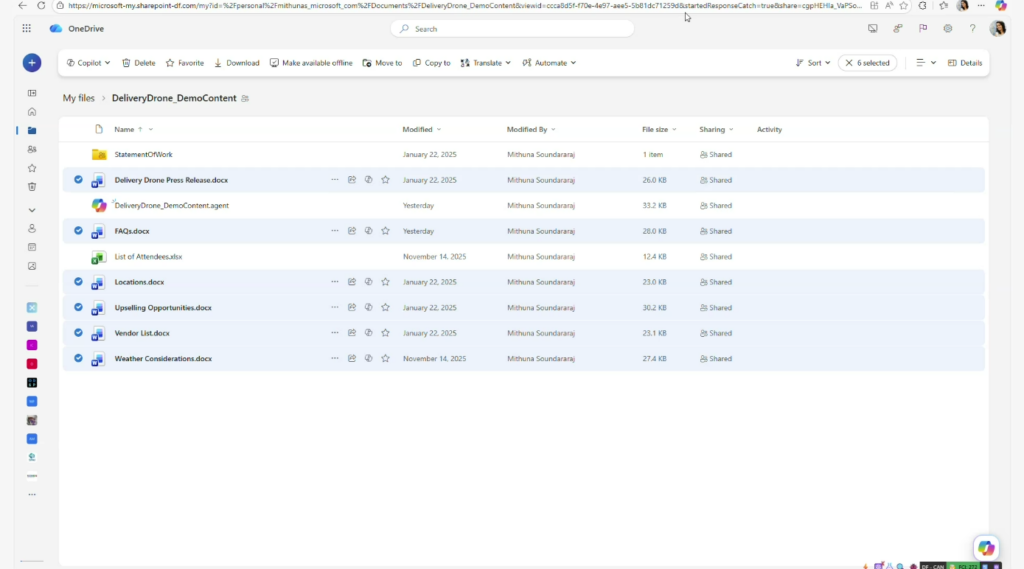
Task: Expand the Translate dropdown in the toolbar
Action: click(x=486, y=63)
